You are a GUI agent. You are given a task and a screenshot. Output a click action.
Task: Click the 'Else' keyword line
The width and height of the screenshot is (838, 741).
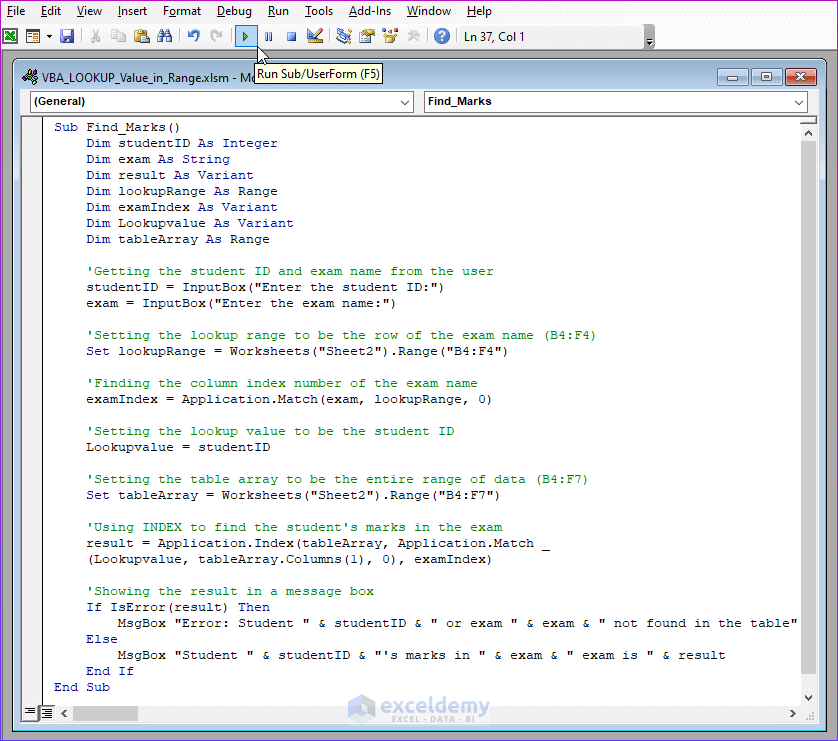point(102,639)
